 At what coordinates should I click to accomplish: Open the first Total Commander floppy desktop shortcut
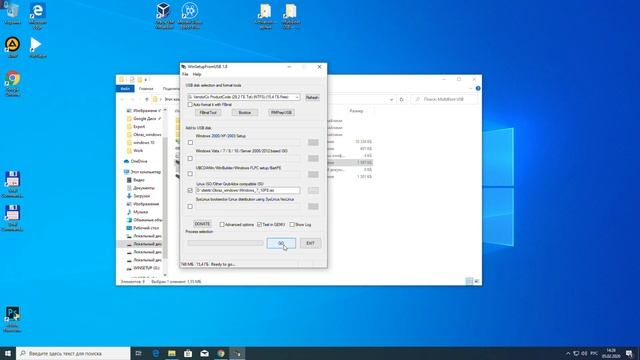coord(12,184)
